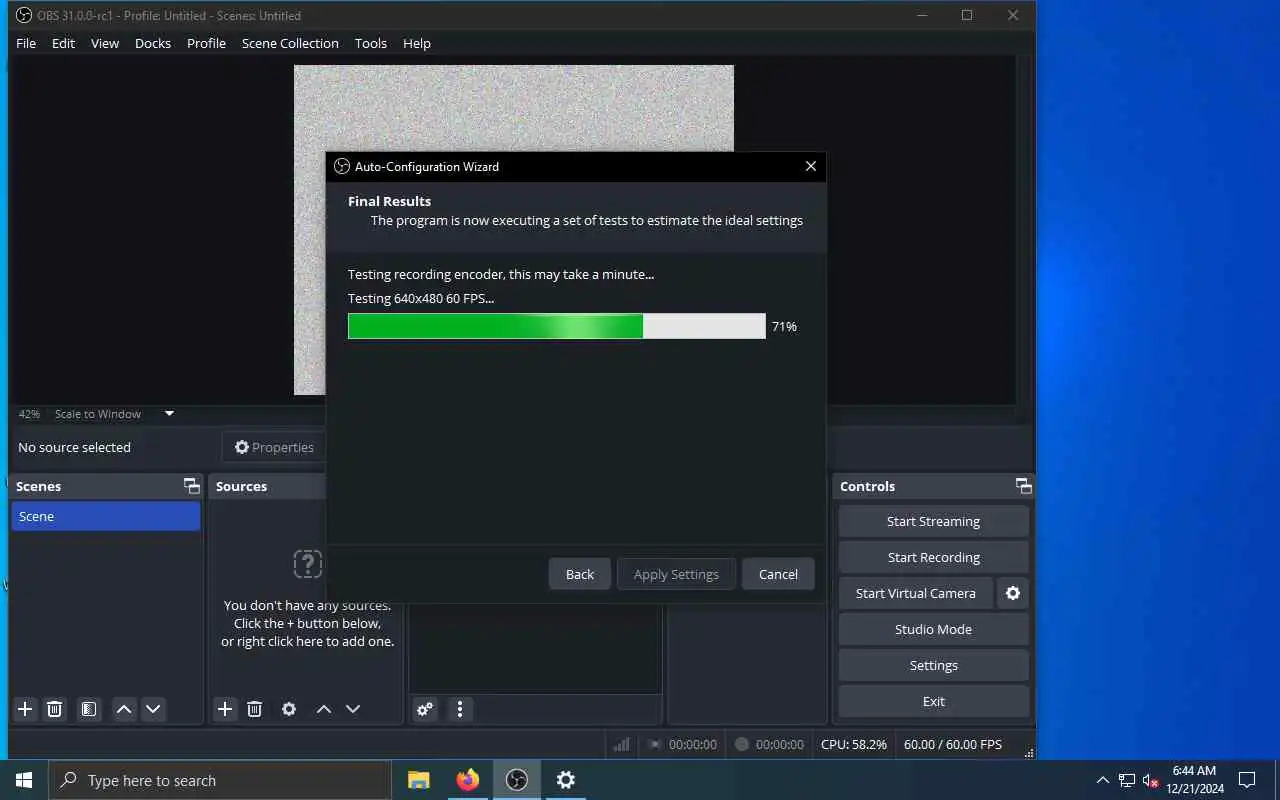The width and height of the screenshot is (1280, 800).
Task: Click the CPU: 58.2% status text
Action: pos(853,744)
